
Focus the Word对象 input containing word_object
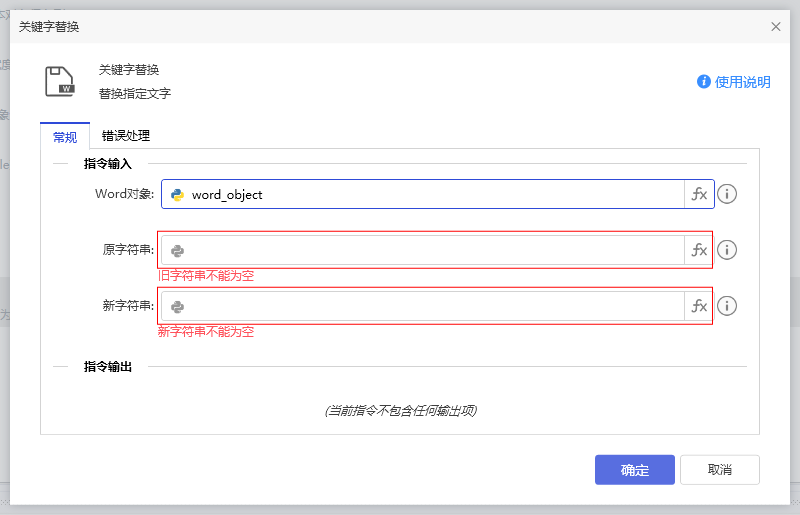point(430,195)
